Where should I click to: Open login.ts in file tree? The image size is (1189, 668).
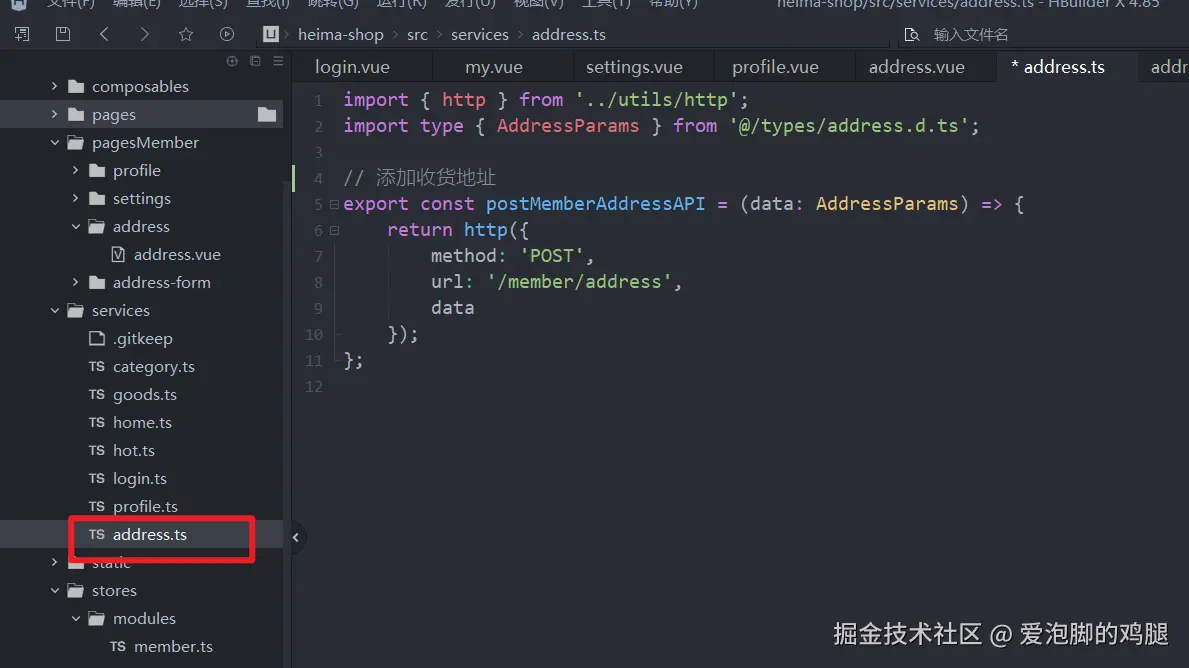140,478
